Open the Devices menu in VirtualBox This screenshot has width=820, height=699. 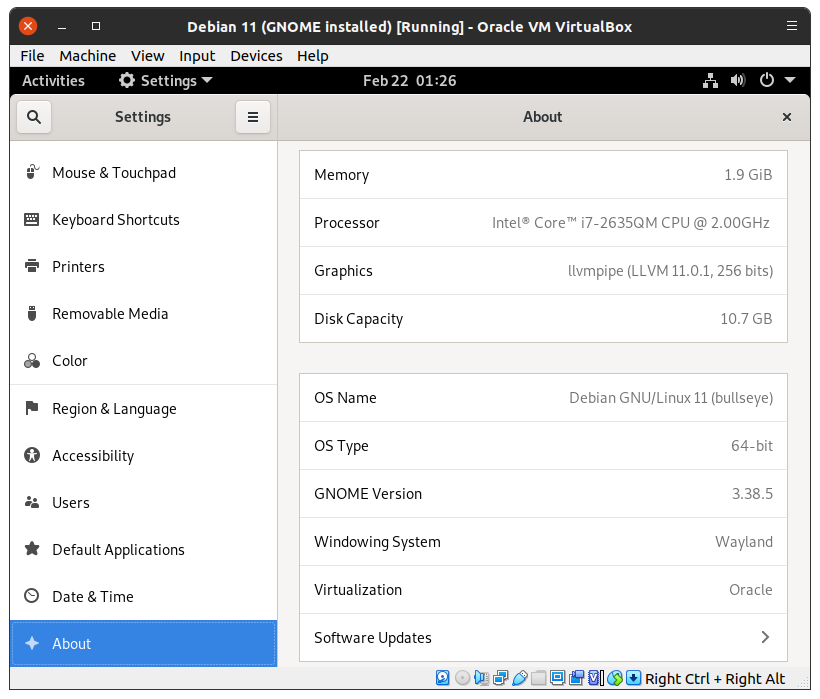256,56
